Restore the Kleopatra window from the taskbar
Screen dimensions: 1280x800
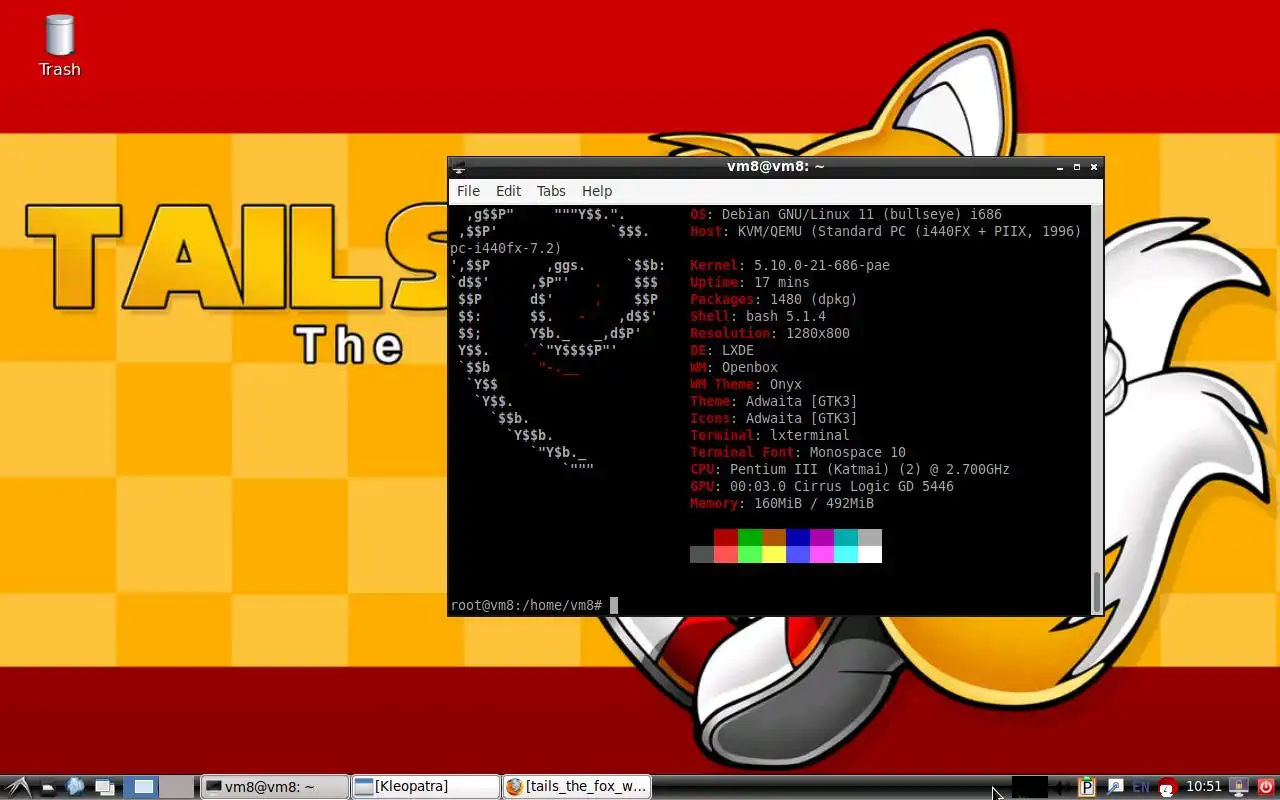[x=425, y=787]
